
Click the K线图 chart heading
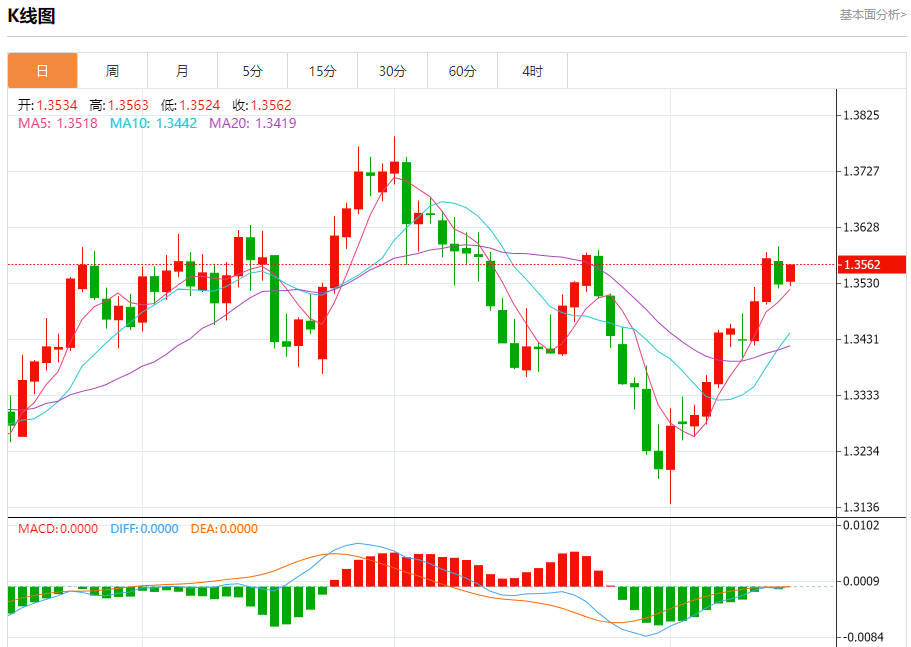coord(31,16)
